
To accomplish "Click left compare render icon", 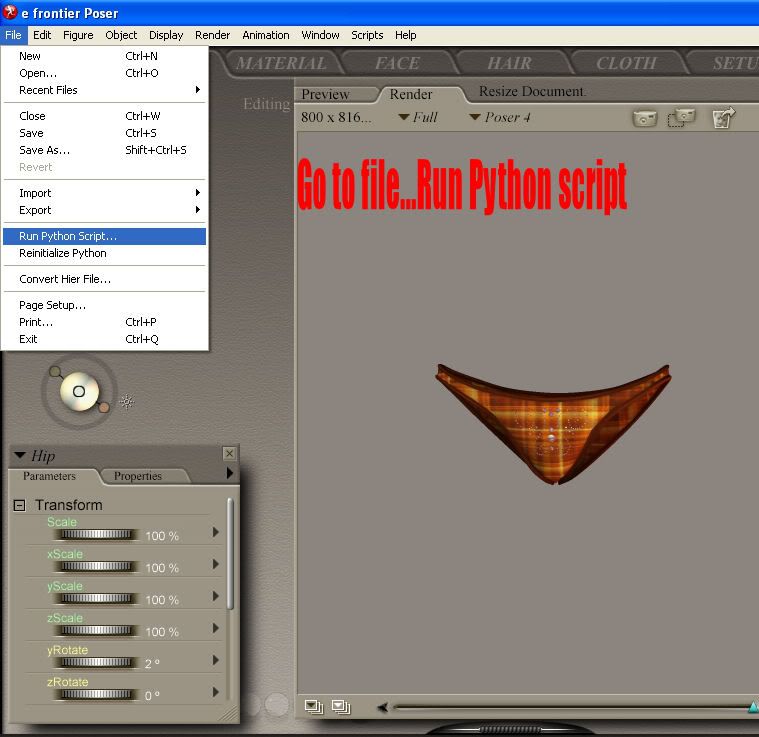I will (x=314, y=707).
